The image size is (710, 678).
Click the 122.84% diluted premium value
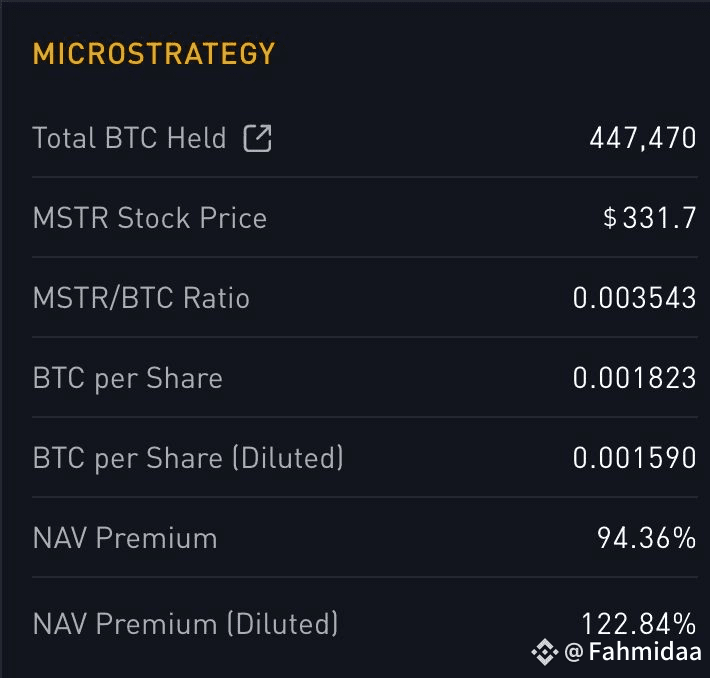(638, 624)
